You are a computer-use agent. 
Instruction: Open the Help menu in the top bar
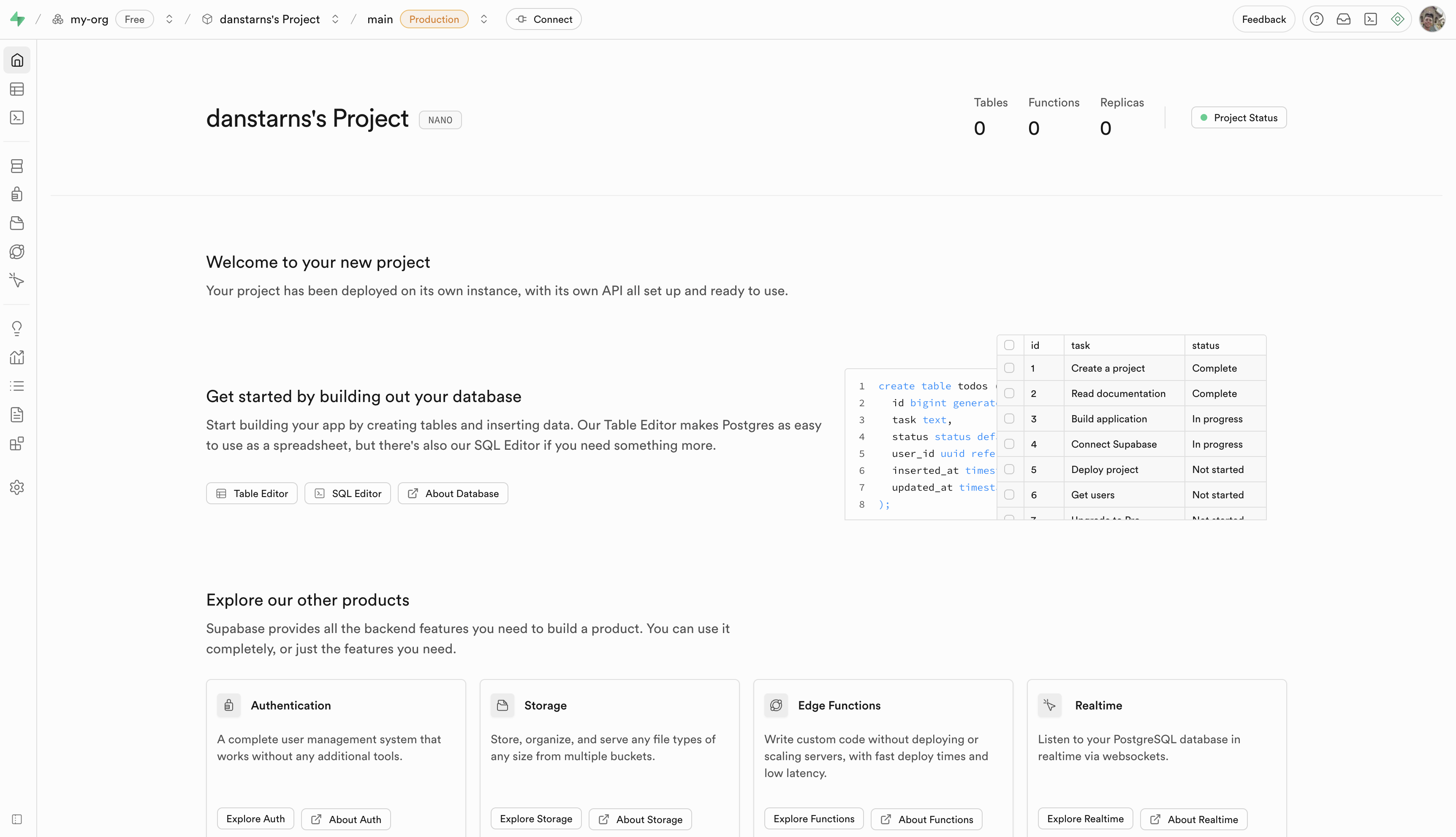pos(1316,19)
